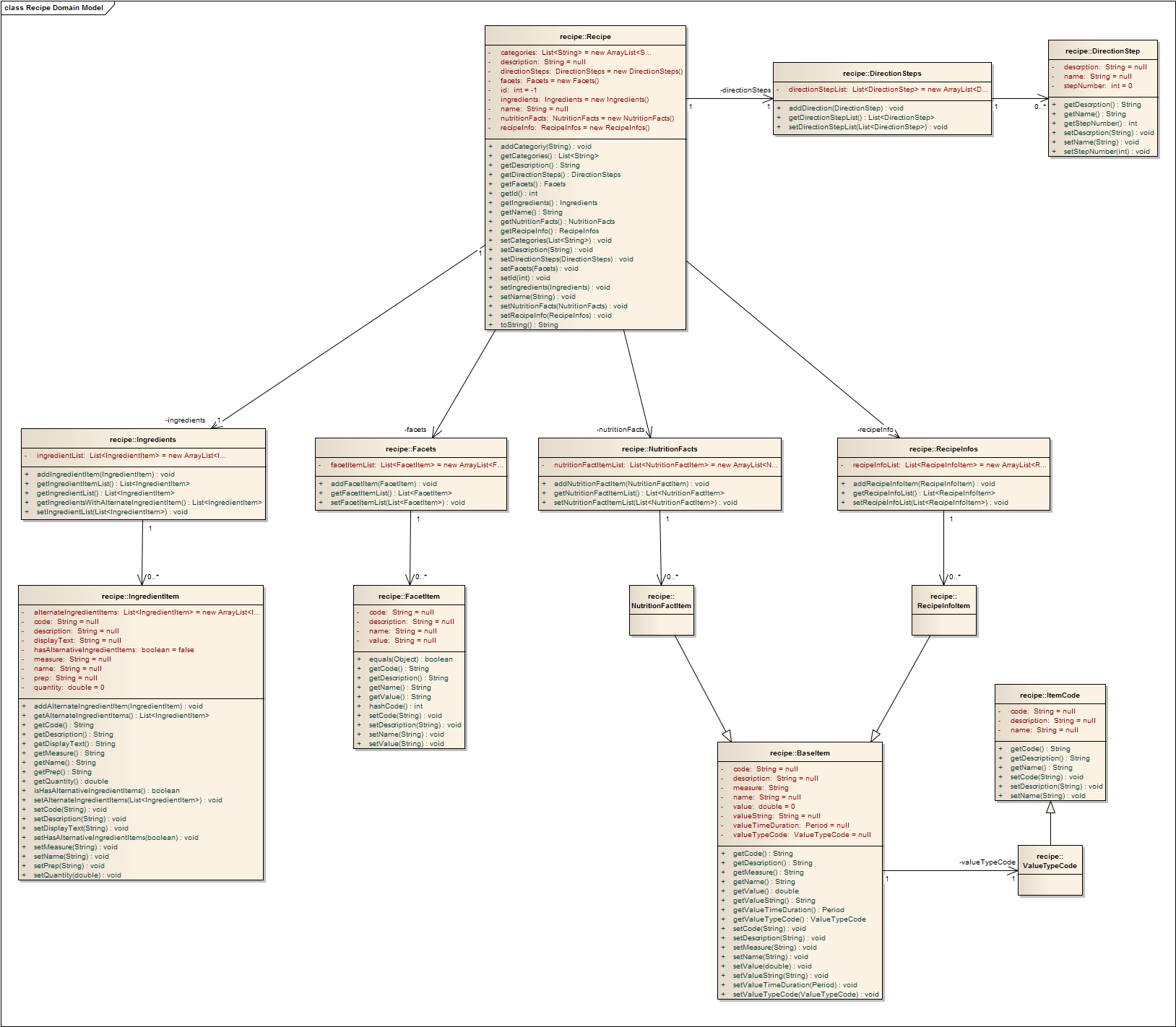1176x1027 pixels.
Task: Select the recipe::Ingredients class title
Action: click(x=143, y=440)
